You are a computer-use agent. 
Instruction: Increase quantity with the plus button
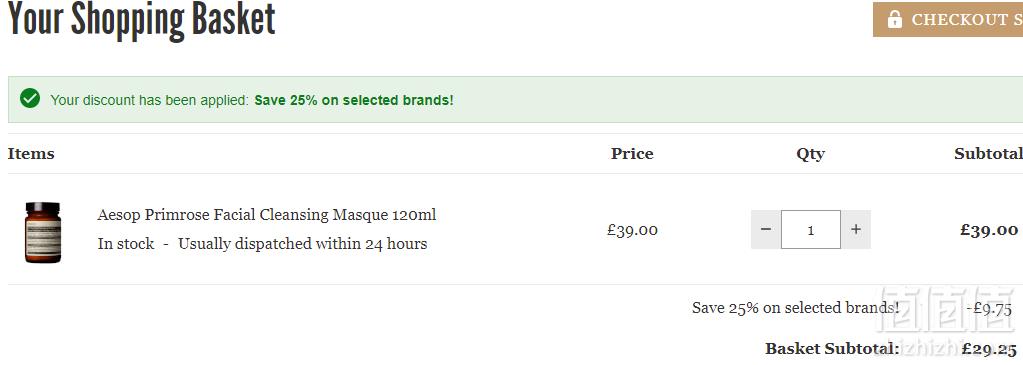(856, 229)
